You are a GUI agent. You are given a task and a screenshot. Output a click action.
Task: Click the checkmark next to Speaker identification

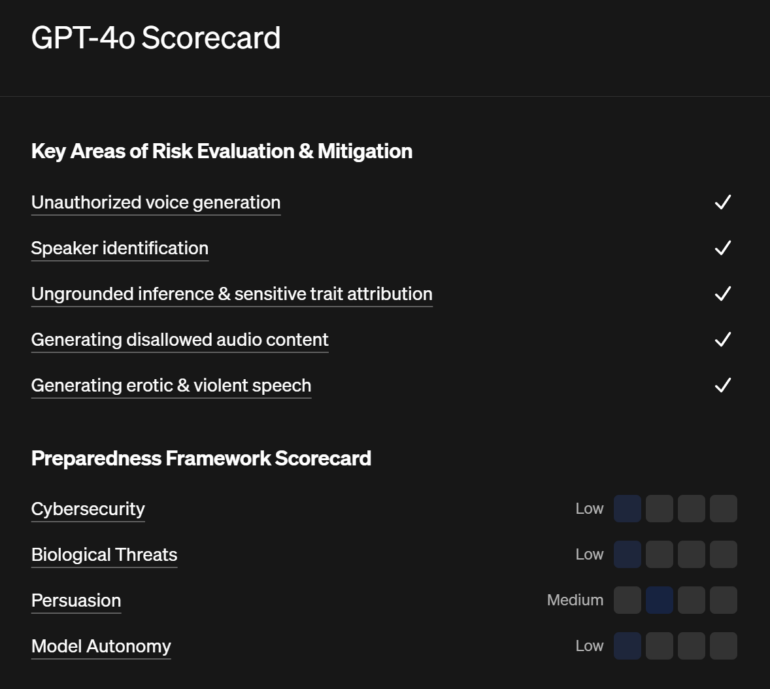click(x=723, y=248)
